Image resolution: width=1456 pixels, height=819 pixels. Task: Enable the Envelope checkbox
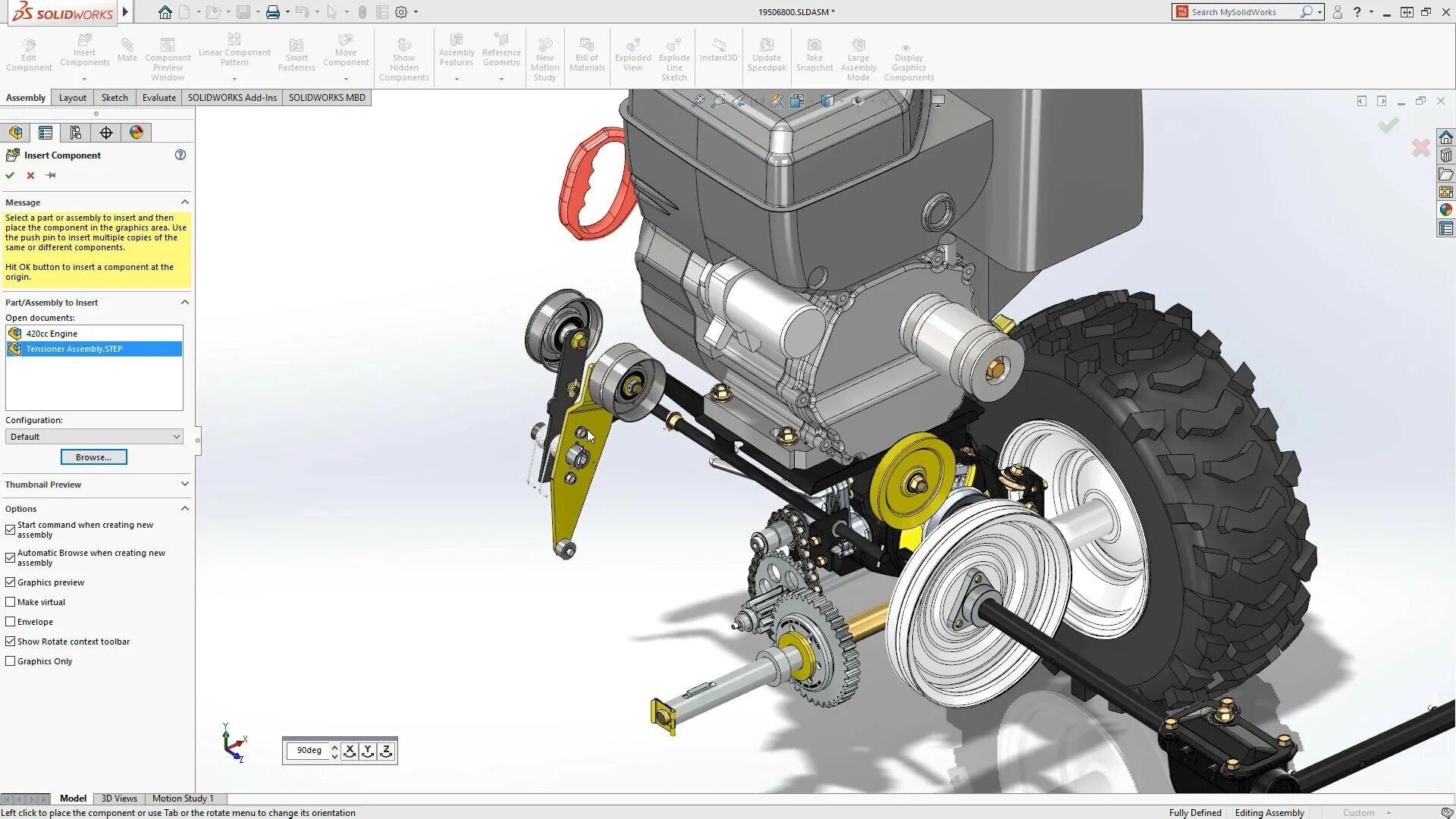(x=11, y=622)
